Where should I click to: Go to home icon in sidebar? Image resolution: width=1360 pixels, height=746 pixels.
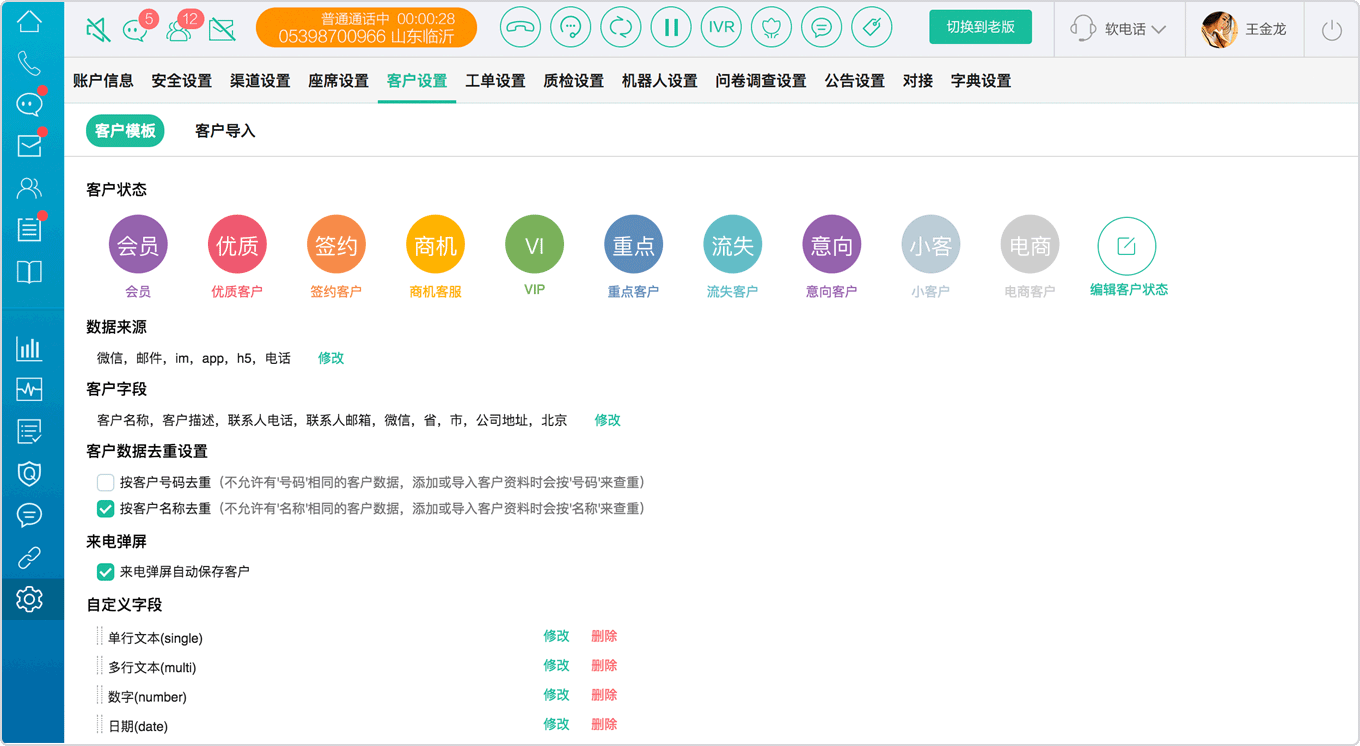(x=30, y=21)
